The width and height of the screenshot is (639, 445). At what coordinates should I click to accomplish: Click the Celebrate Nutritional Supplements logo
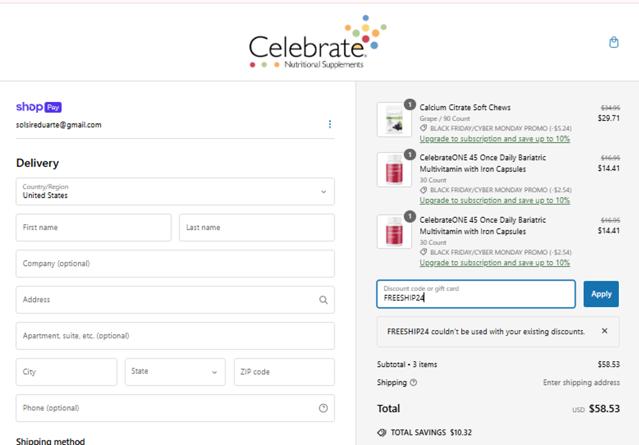tap(318, 42)
